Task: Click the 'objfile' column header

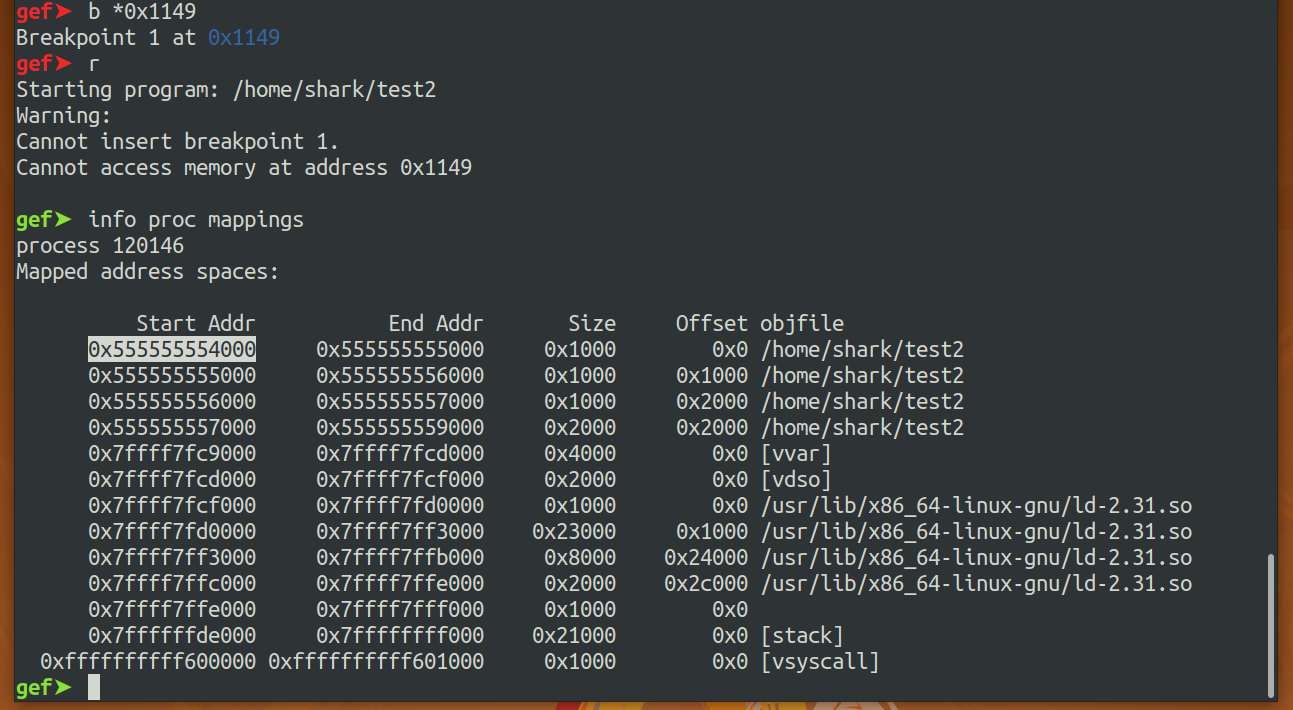Action: pos(802,324)
